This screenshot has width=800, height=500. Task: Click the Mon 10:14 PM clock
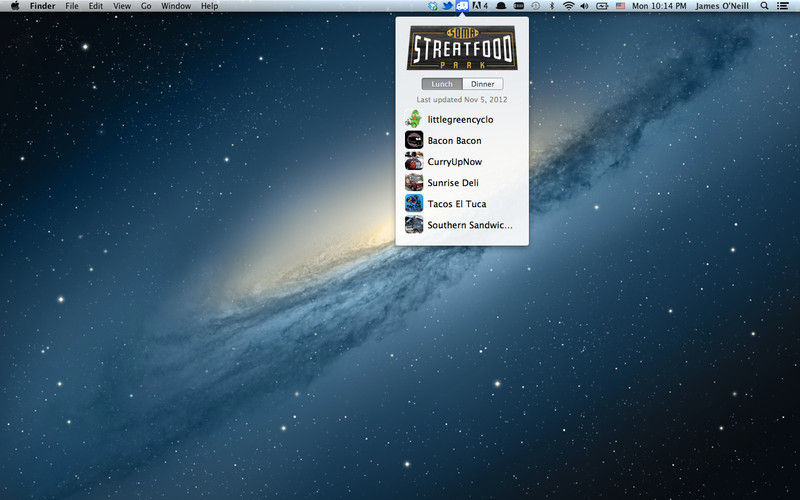point(659,6)
